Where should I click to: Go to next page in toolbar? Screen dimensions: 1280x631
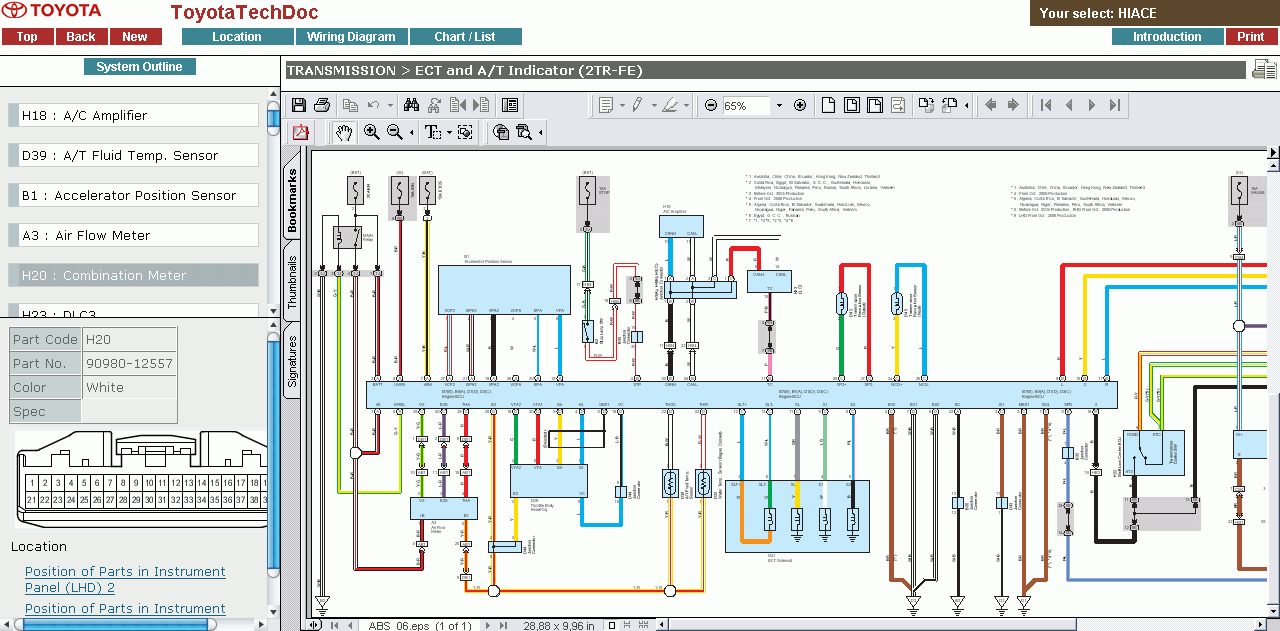(1092, 105)
